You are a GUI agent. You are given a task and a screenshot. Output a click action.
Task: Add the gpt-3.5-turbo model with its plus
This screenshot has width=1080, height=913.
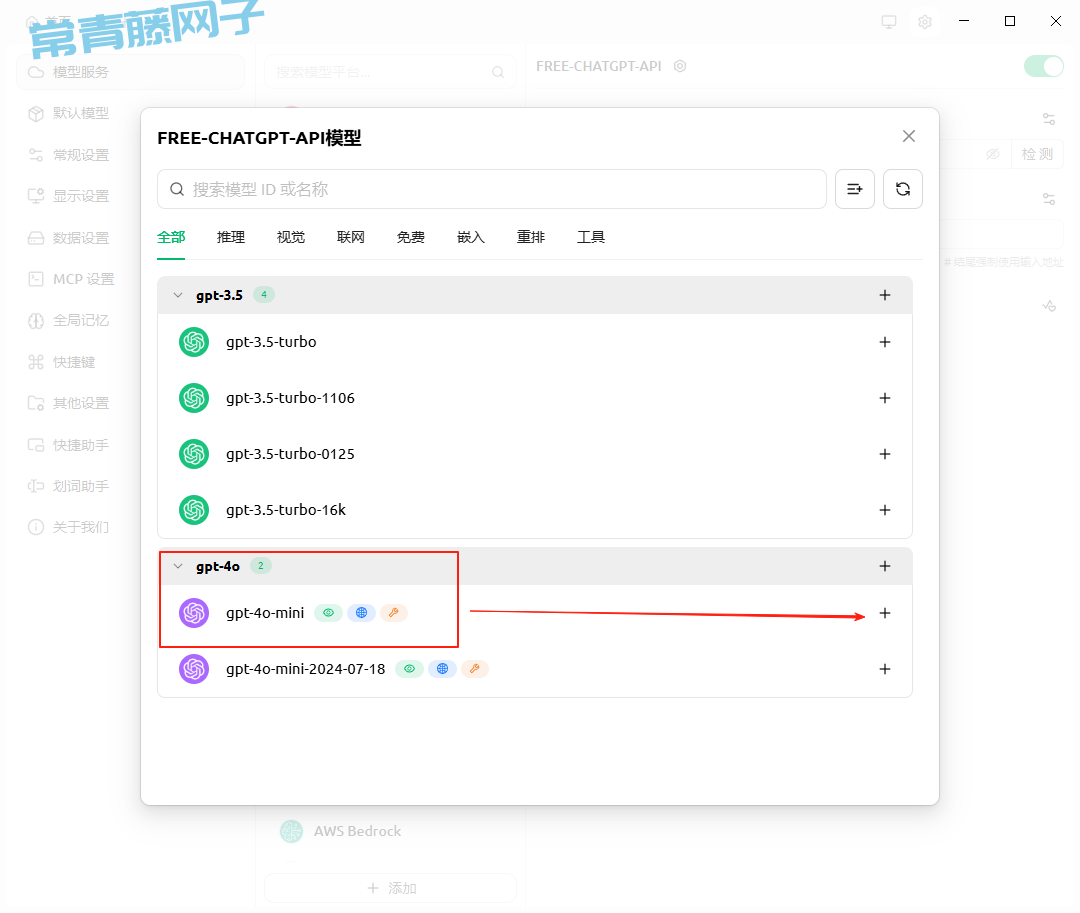(885, 342)
